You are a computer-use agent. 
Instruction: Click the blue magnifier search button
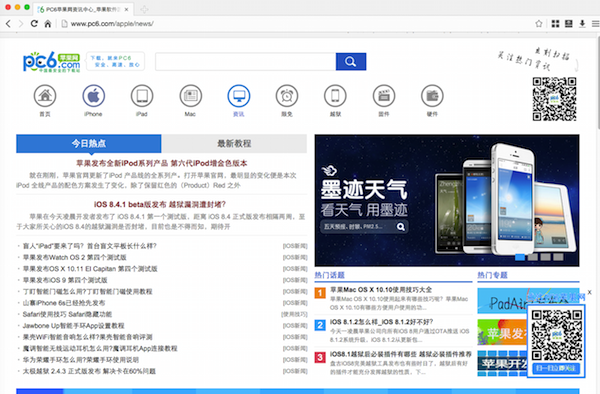click(x=351, y=62)
